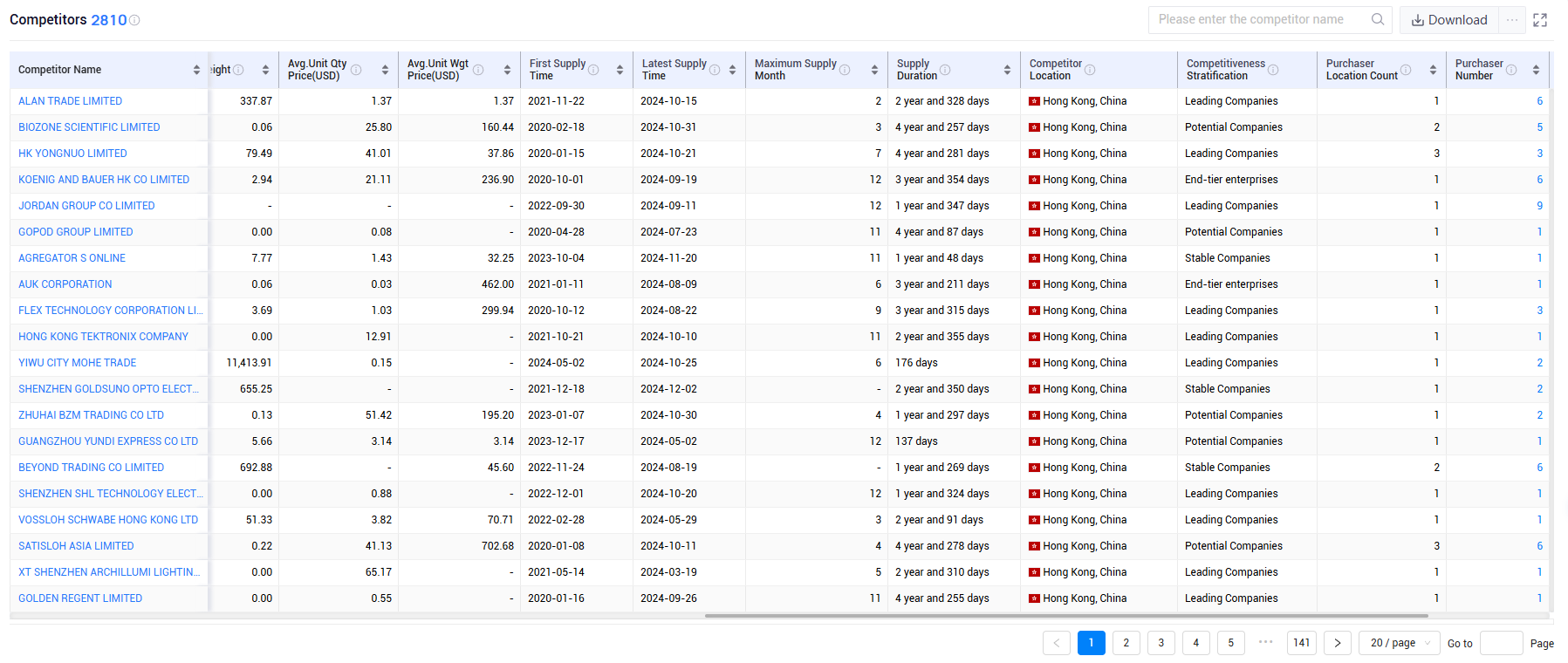Open GOLDEN REGENT LIMITED link
This screenshot has width=1568, height=663.
pos(80,598)
